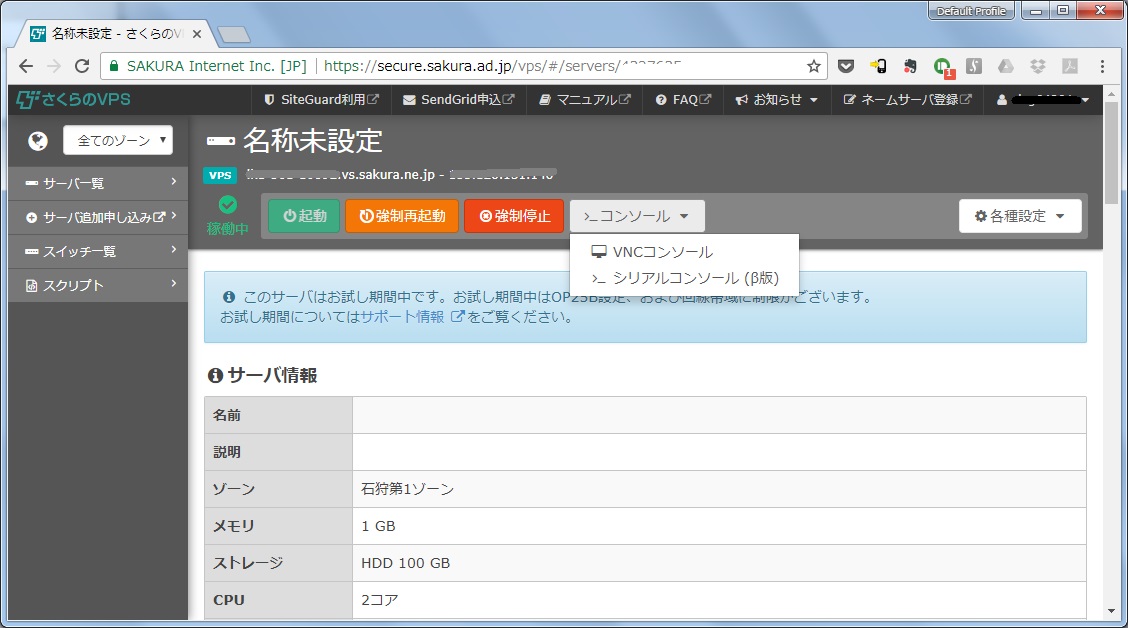
Task: Open the マニュアル link
Action: [x=585, y=100]
